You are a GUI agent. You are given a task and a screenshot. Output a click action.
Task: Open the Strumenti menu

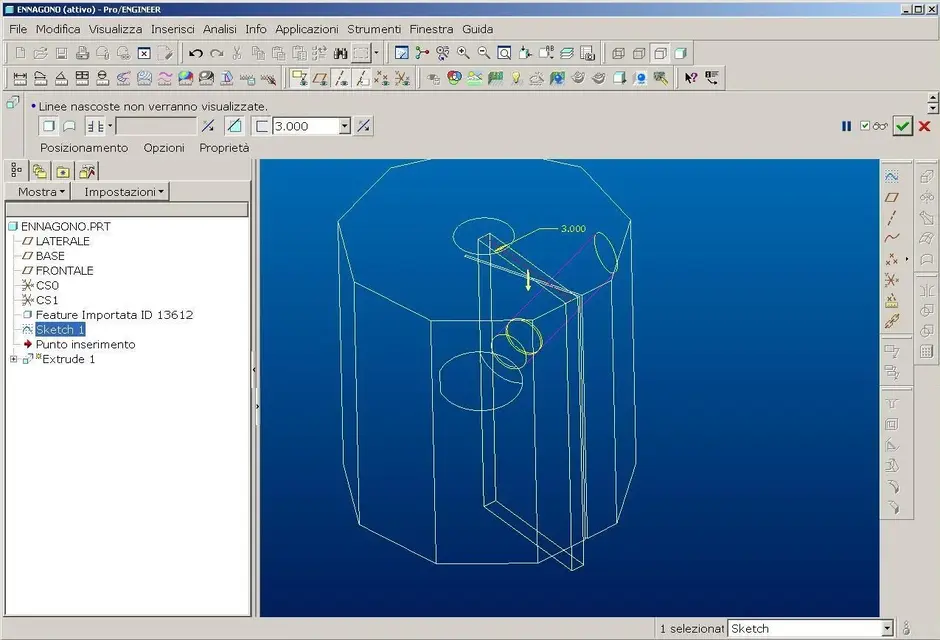(374, 29)
